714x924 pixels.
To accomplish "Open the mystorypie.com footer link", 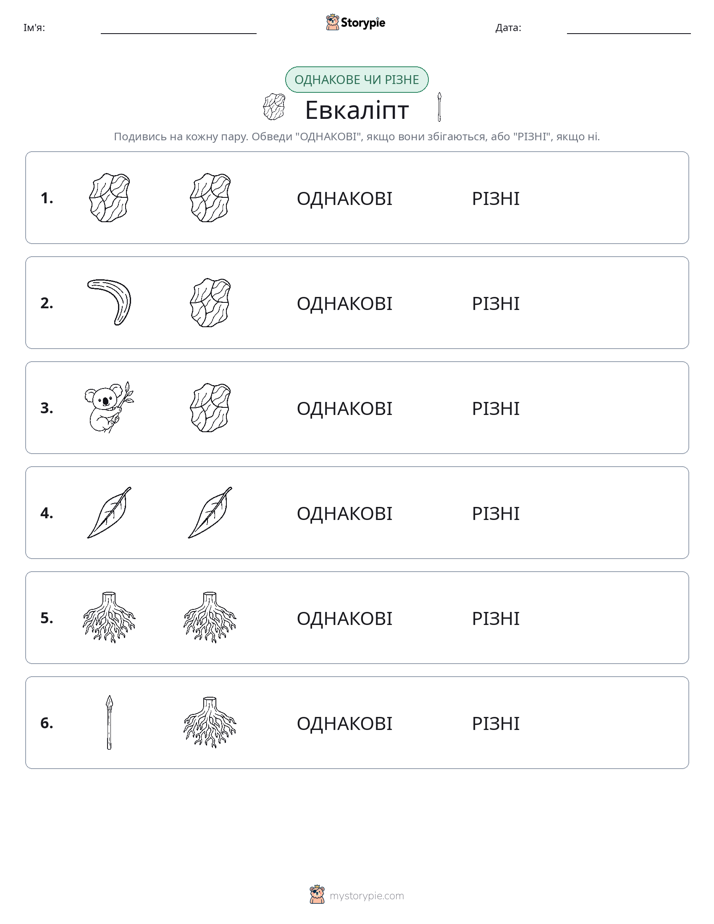I will click(x=366, y=896).
